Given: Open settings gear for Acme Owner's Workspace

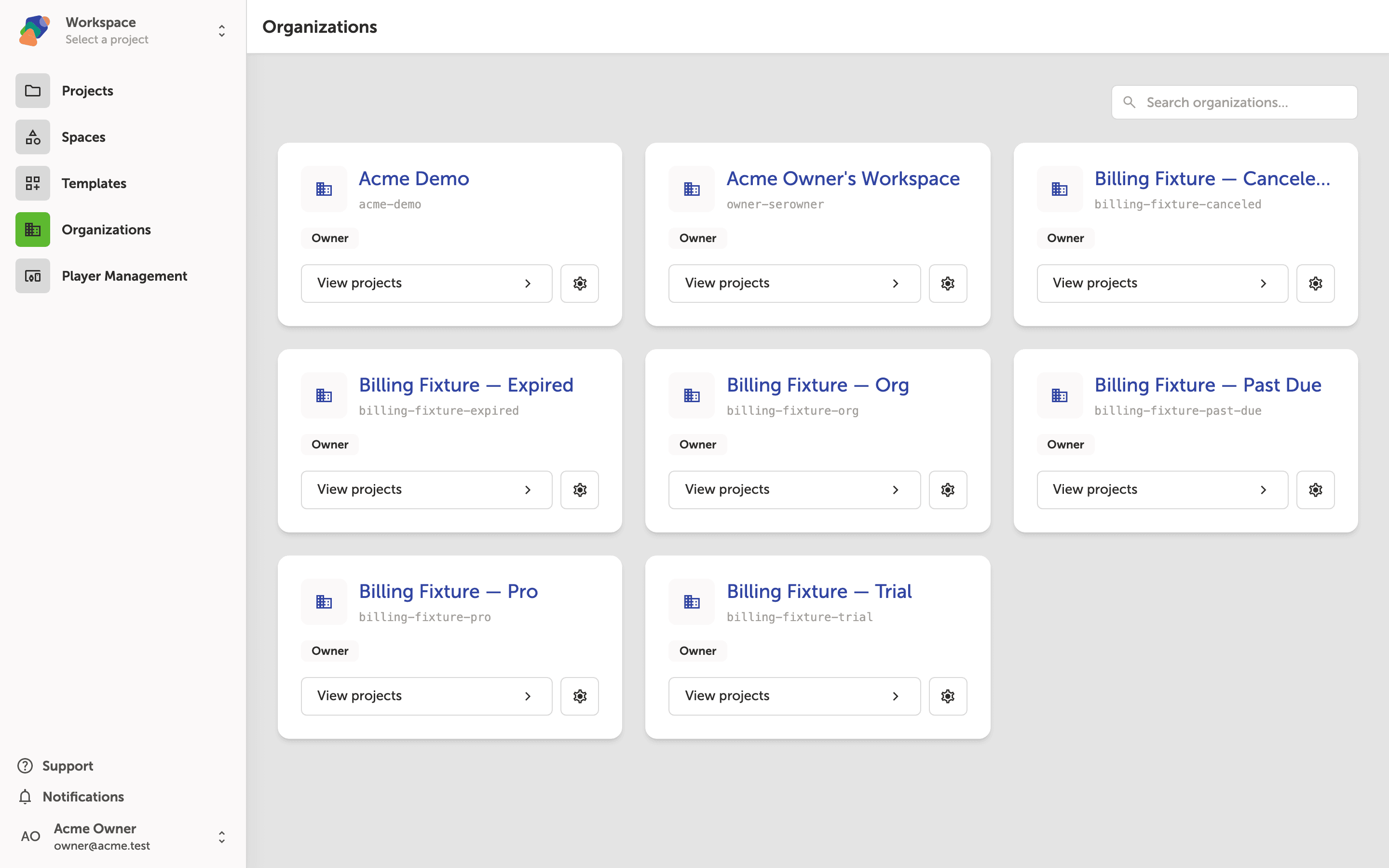Looking at the screenshot, I should pyautogui.click(x=948, y=283).
